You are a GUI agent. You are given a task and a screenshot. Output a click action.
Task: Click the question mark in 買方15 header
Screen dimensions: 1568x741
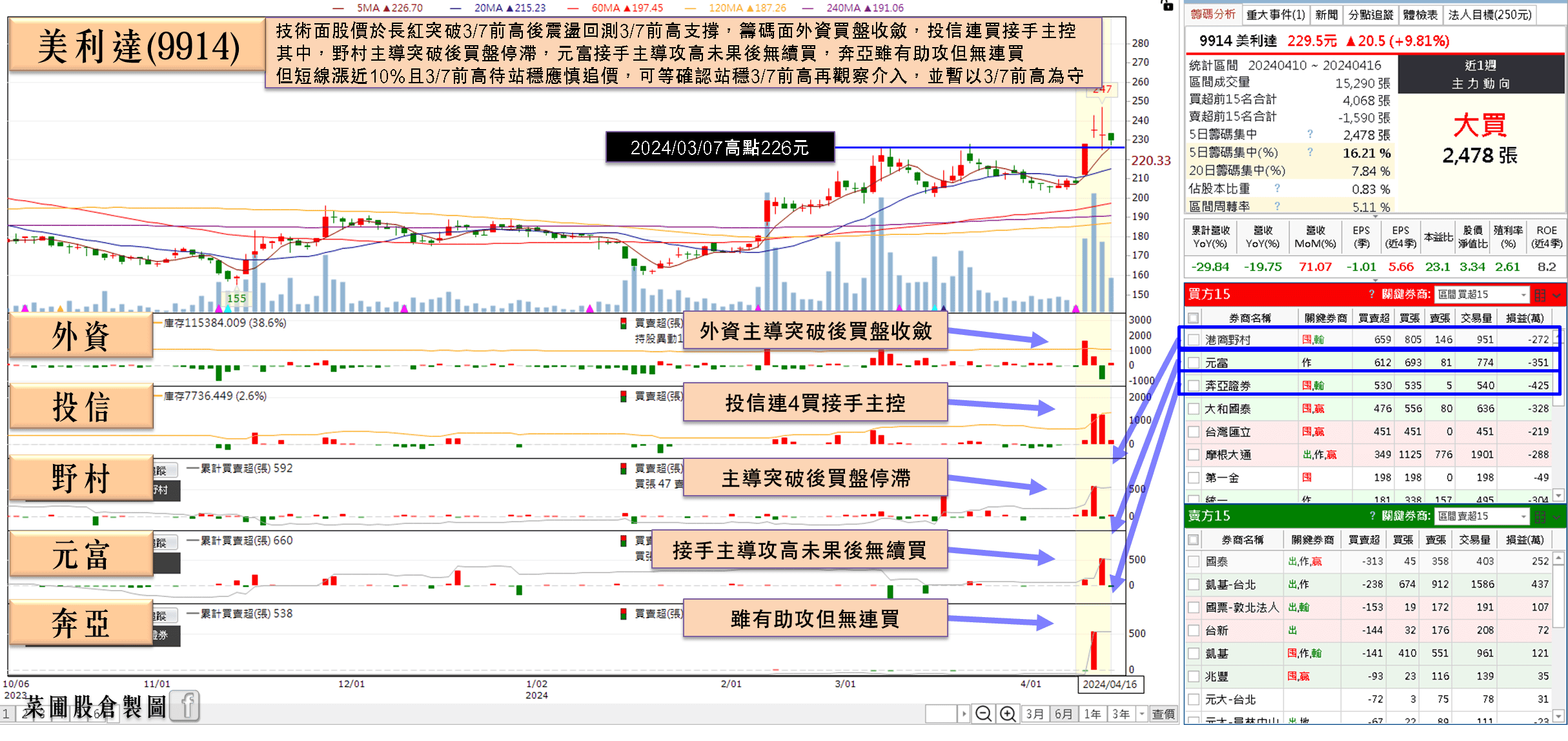click(x=1372, y=294)
